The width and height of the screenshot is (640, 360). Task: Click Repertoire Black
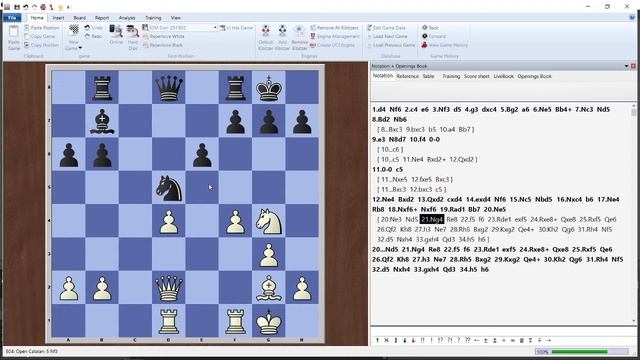click(163, 45)
